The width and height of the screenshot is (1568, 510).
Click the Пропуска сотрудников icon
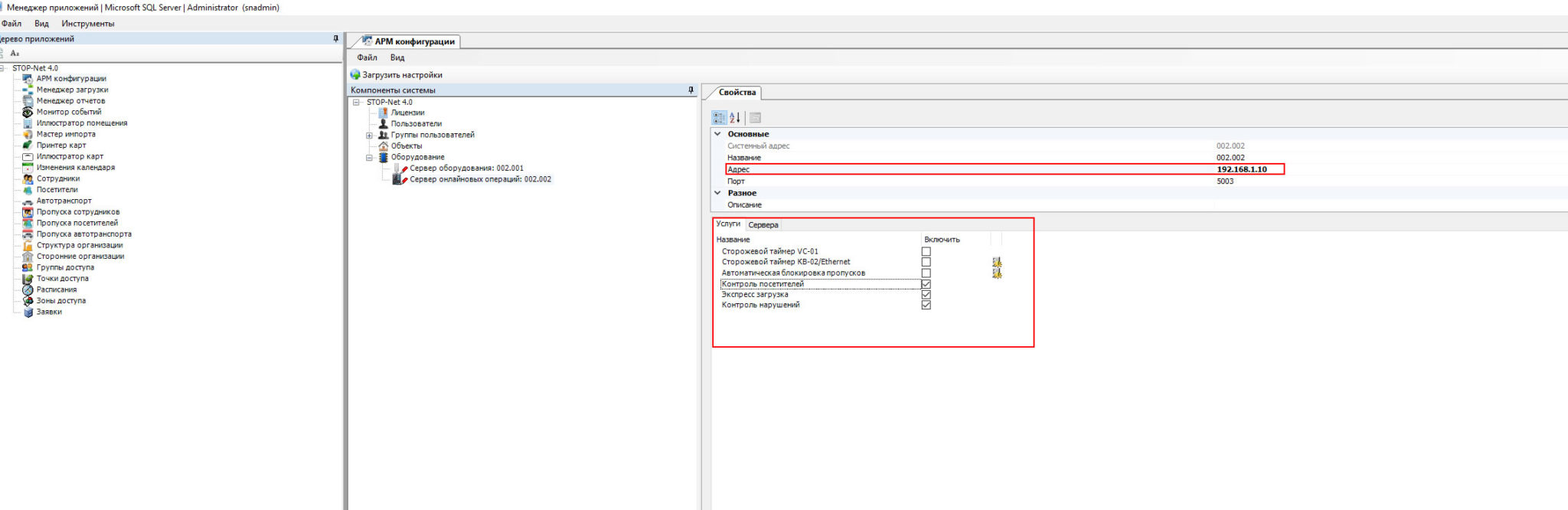click(28, 212)
